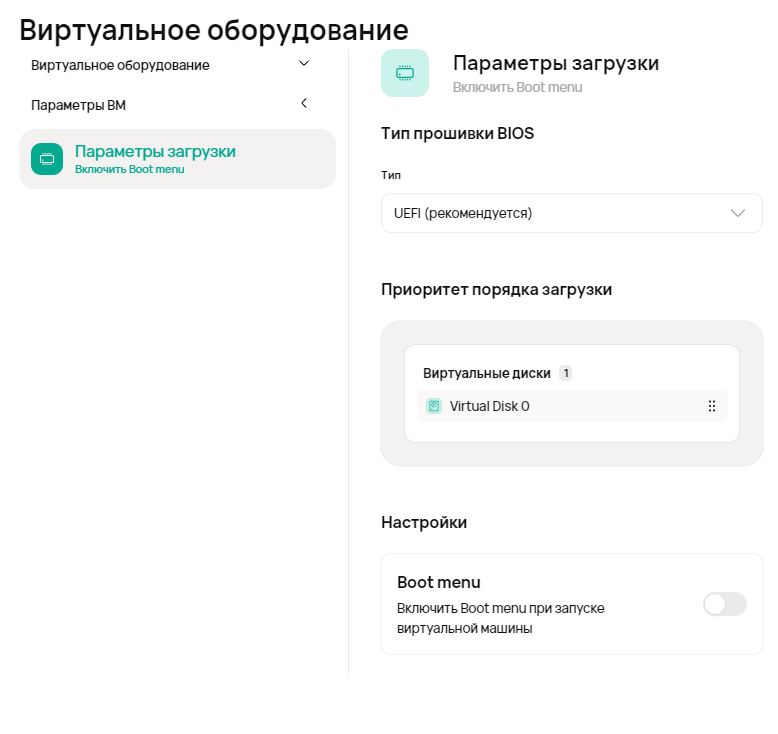Click the Включить Boot menu sidebar subtitle
778x734 pixels.
coord(130,169)
